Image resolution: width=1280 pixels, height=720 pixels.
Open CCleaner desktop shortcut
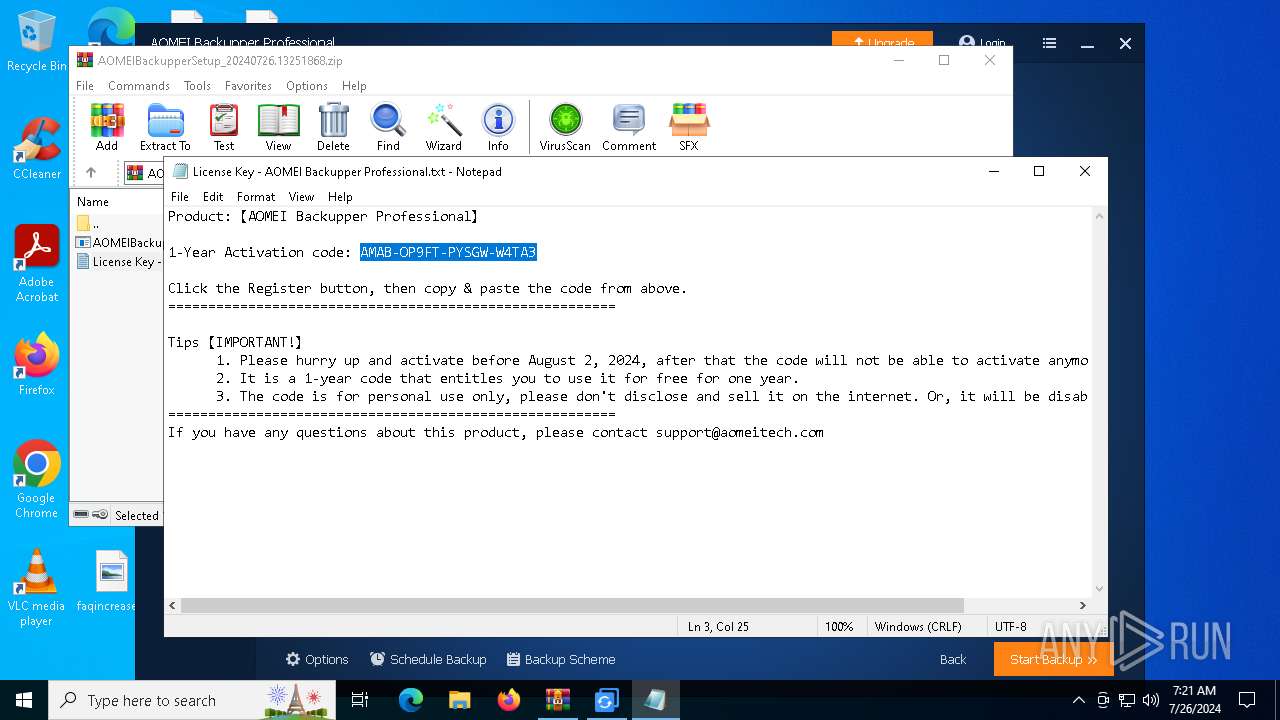click(x=37, y=149)
